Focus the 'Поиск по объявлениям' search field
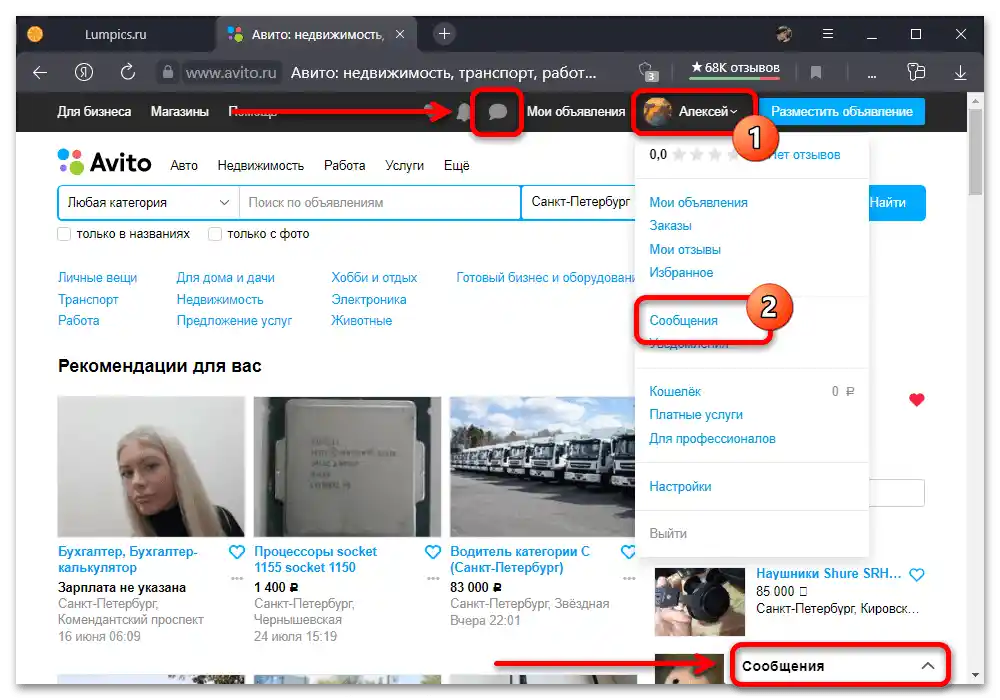This screenshot has width=1000, height=700. tap(380, 202)
